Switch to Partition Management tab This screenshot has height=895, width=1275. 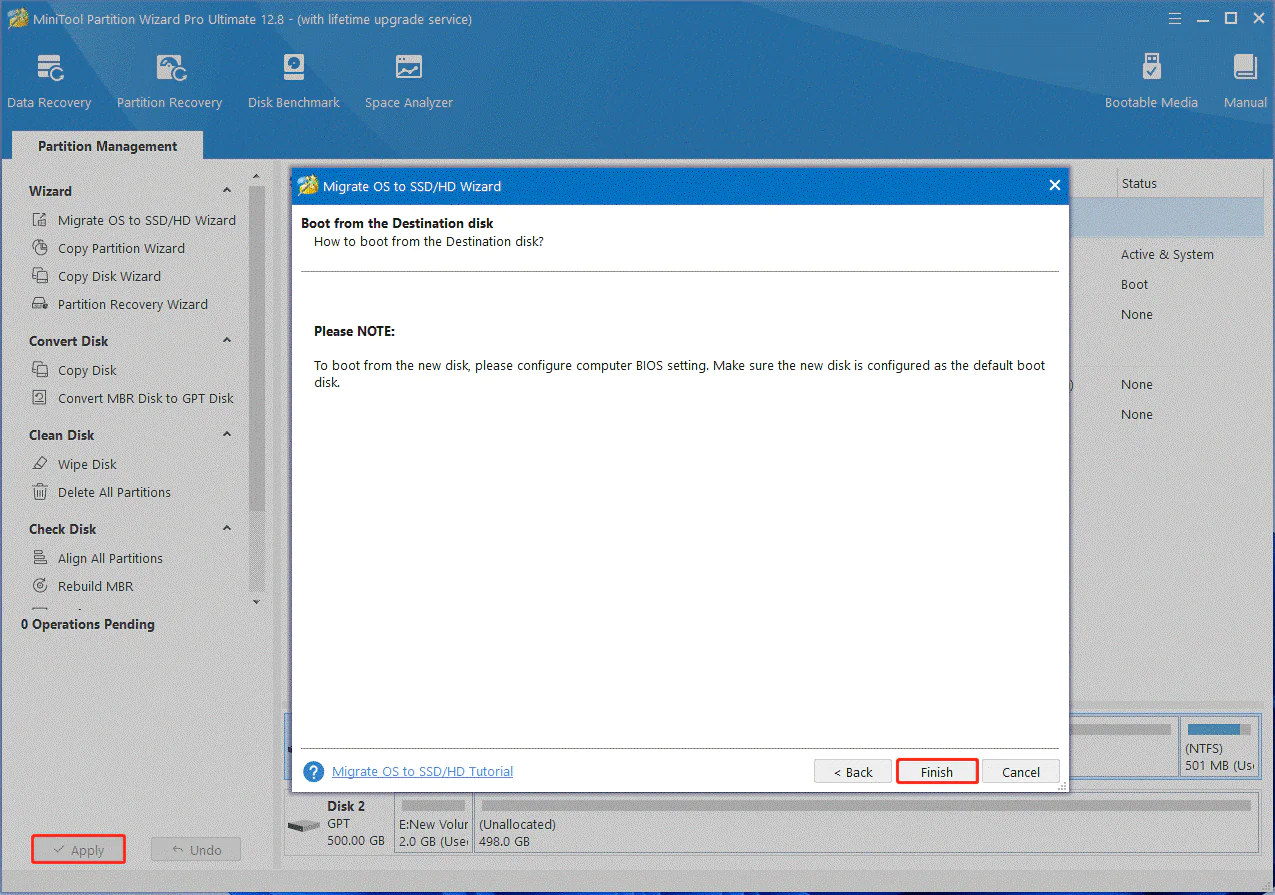[107, 146]
